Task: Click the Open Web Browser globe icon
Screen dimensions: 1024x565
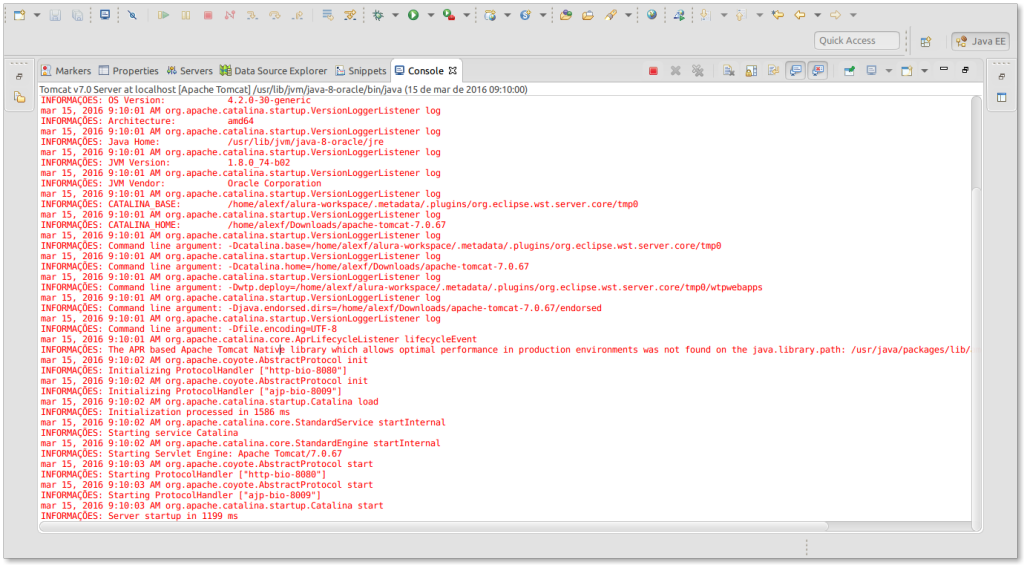Action: click(652, 14)
